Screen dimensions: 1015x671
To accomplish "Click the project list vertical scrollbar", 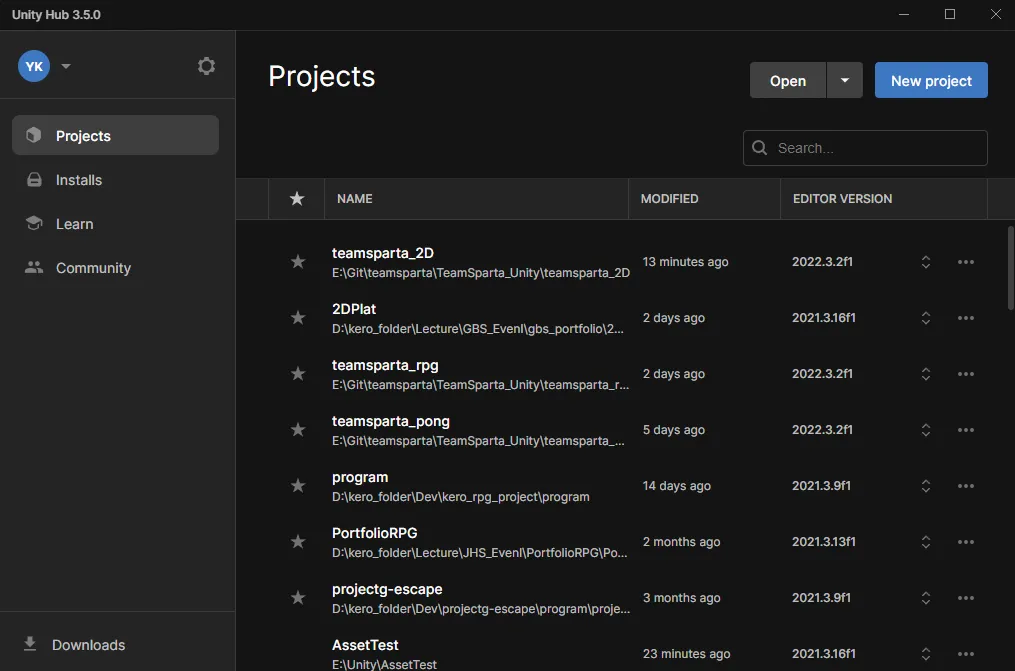I will click(1010, 268).
